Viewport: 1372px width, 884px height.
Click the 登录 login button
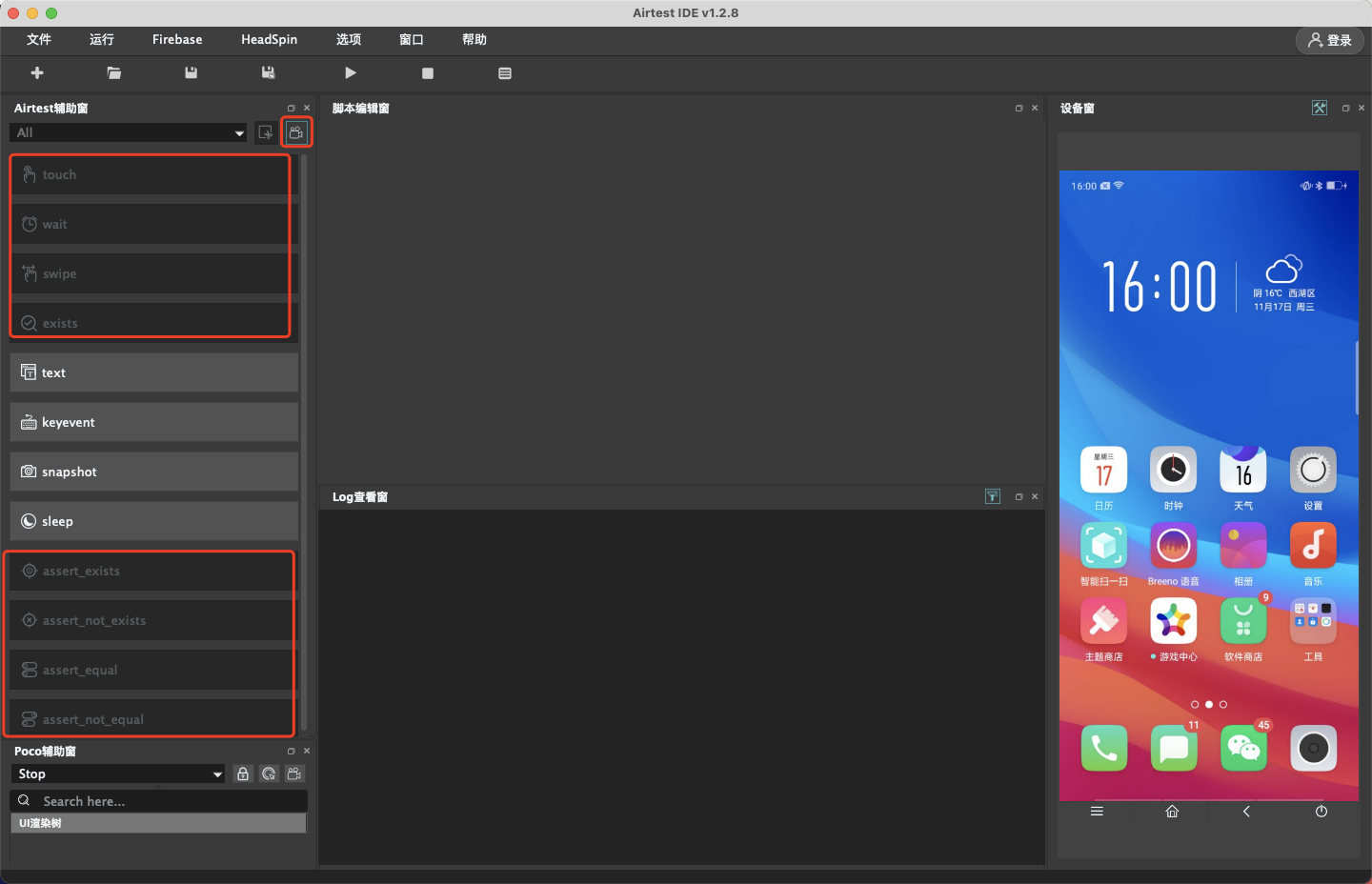tap(1330, 40)
